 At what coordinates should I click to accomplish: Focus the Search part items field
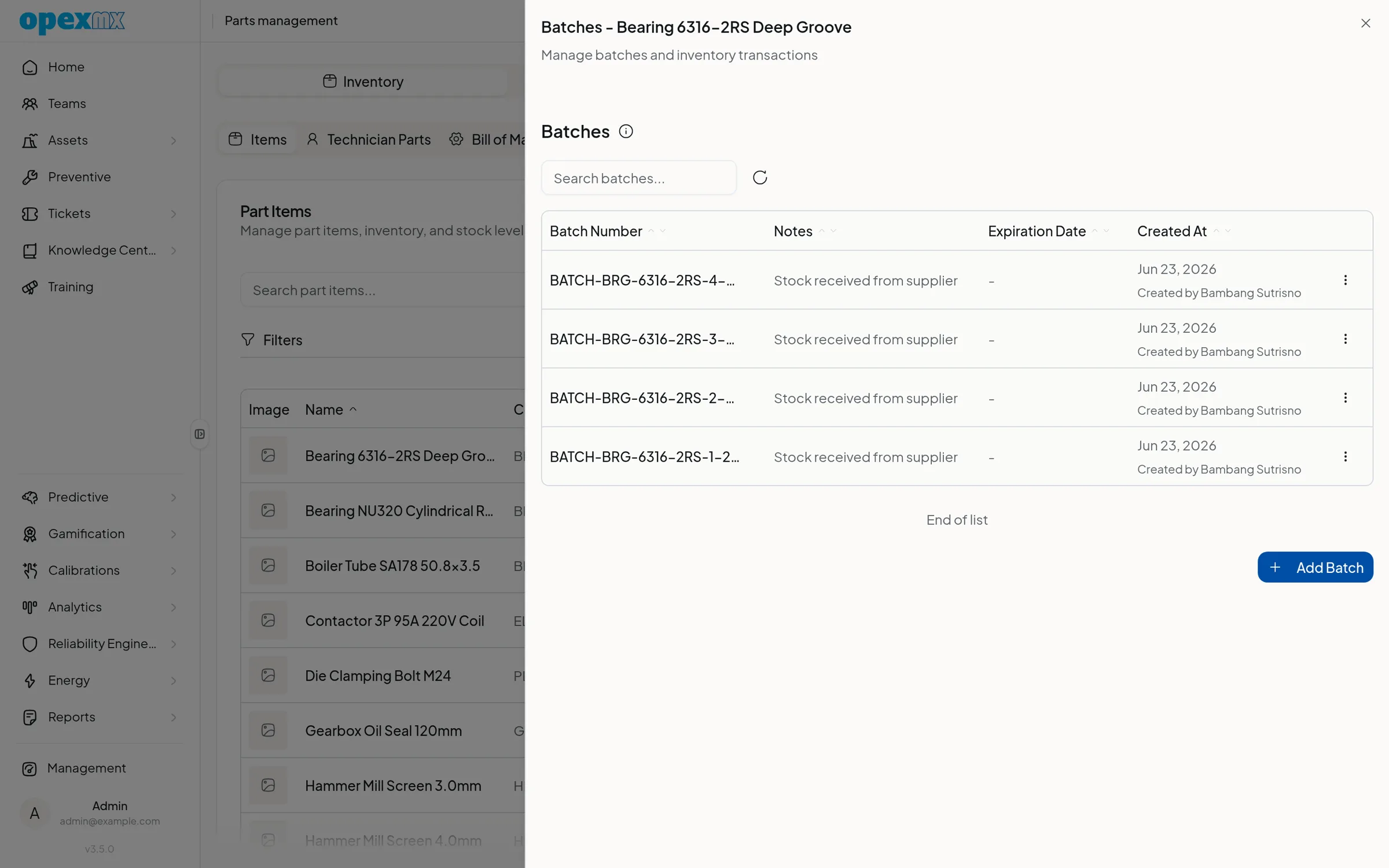[x=383, y=290]
